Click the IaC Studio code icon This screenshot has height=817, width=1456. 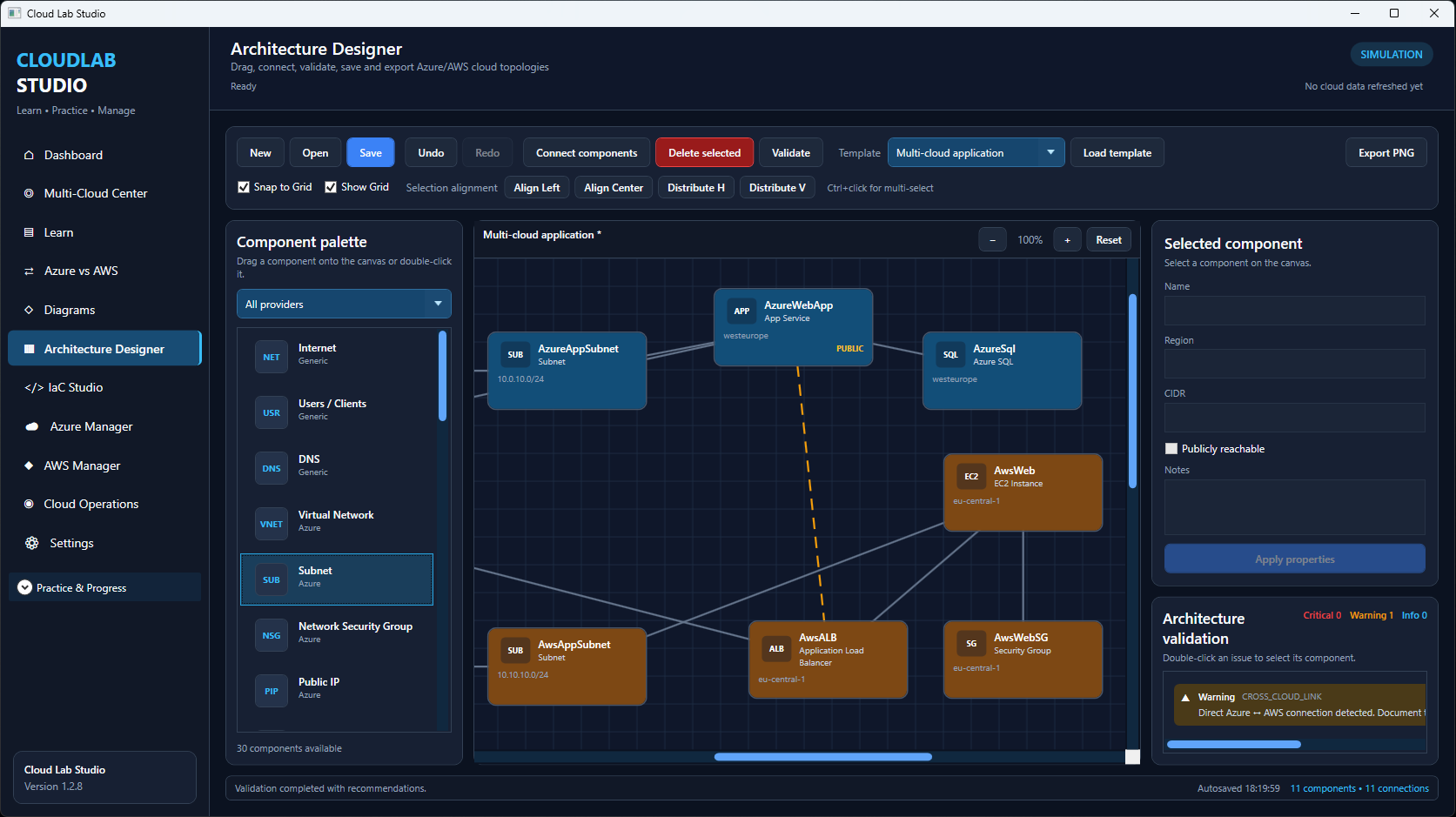click(x=34, y=387)
